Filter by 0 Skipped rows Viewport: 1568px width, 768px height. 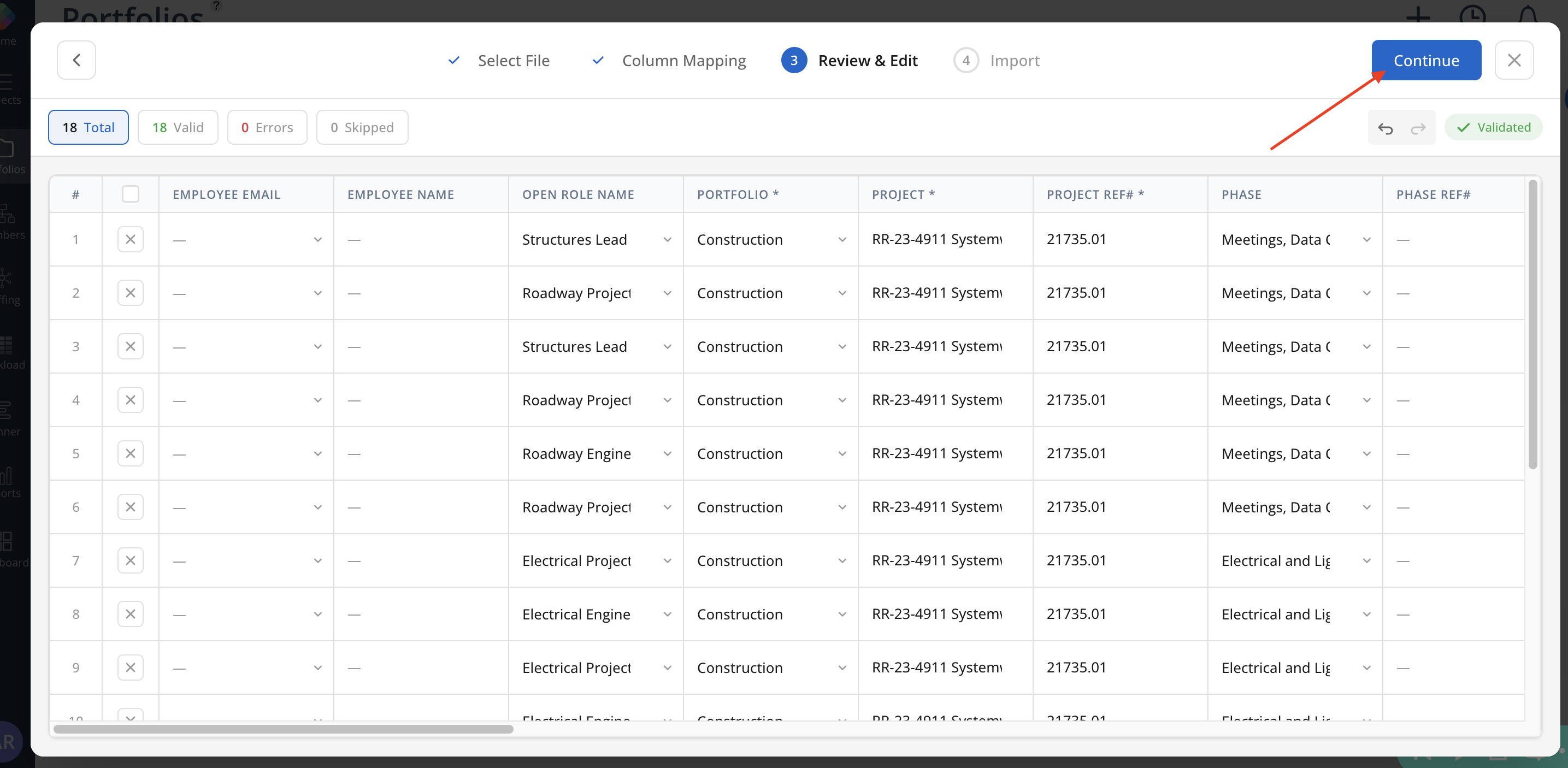362,127
